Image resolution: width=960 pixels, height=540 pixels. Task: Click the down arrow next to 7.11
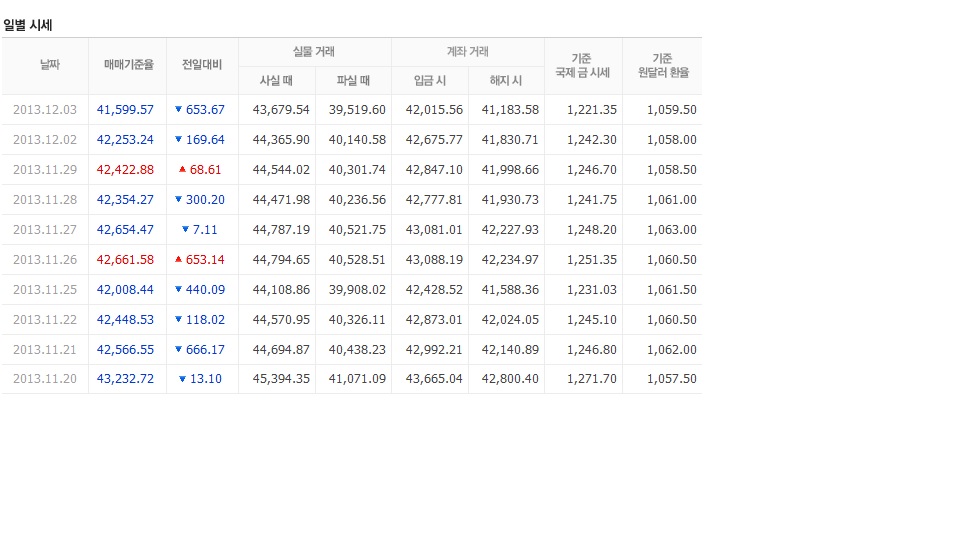[x=185, y=230]
